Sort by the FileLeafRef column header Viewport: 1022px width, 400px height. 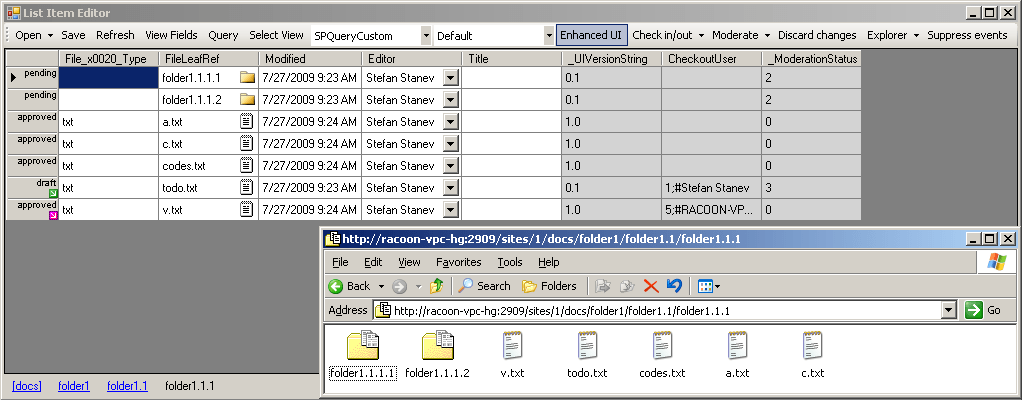[209, 59]
